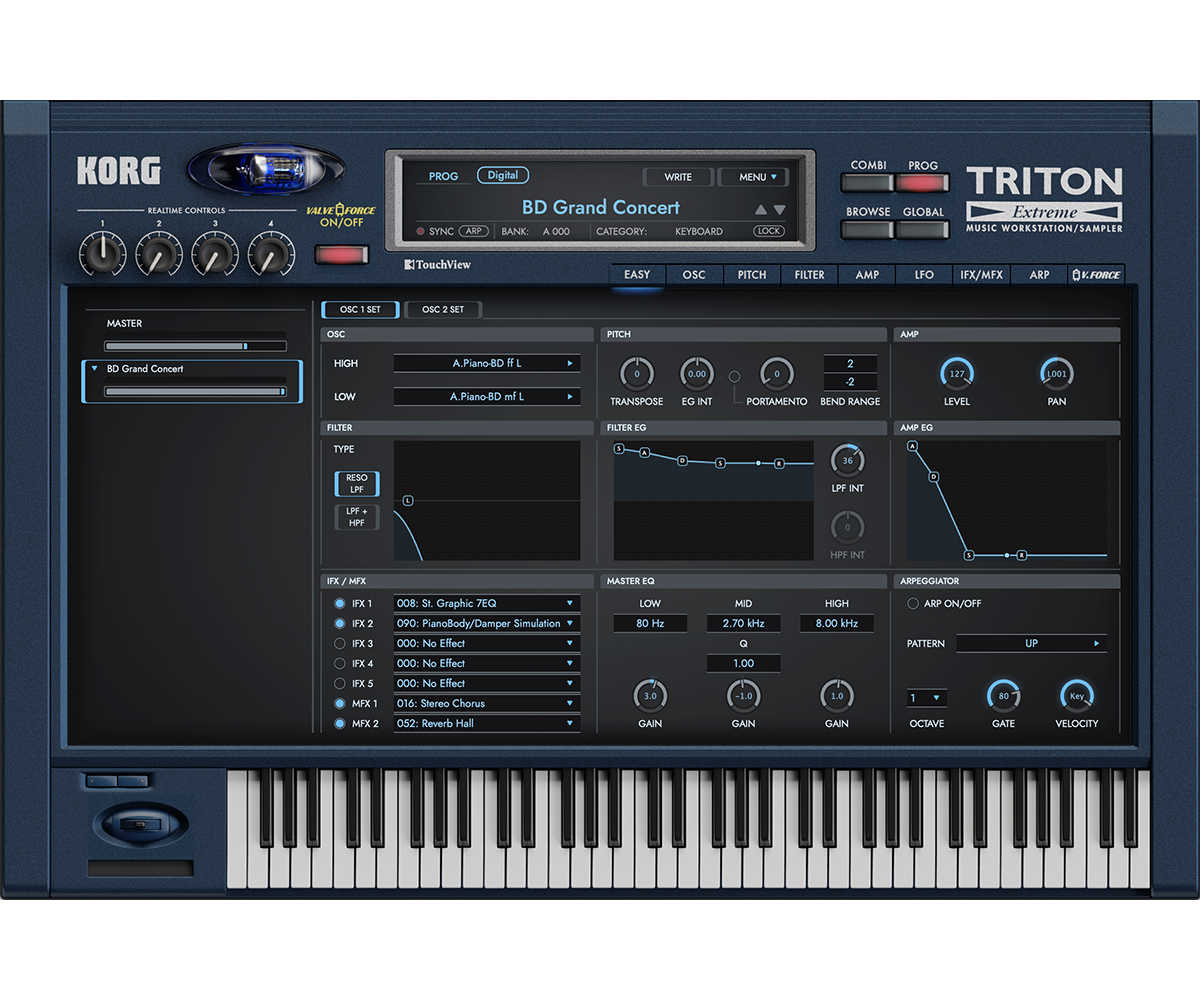This screenshot has height=1000, width=1200.
Task: Open the MFX 1 Stereo Chorus effect selector
Action: [x=486, y=703]
